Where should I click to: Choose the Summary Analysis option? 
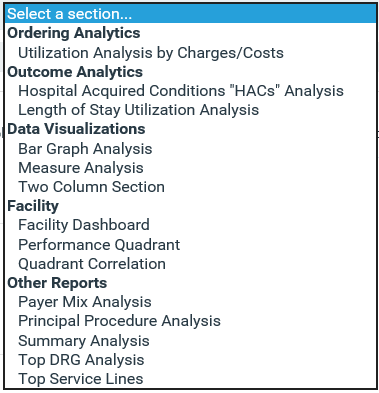(191, 341)
